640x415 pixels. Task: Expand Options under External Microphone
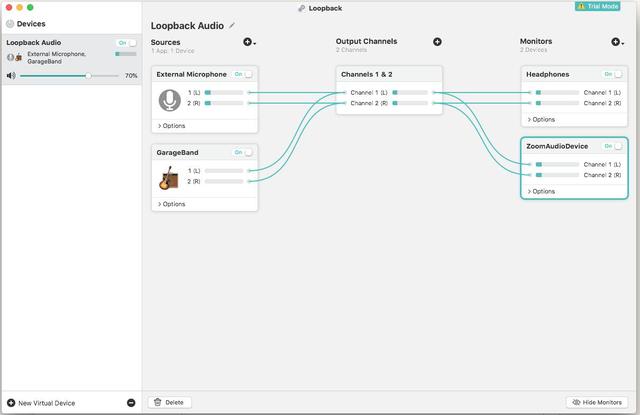point(171,126)
